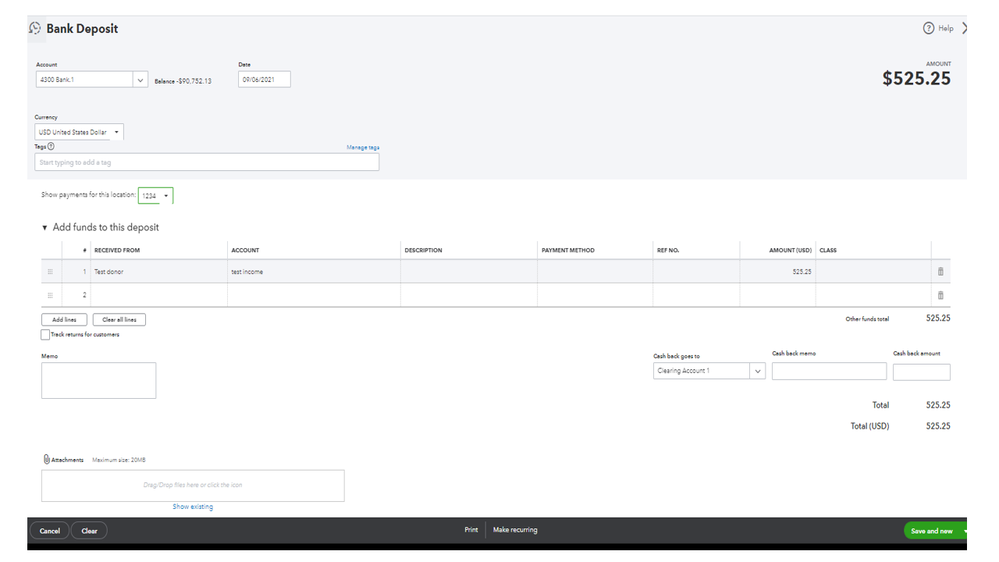The height and width of the screenshot is (562, 999).
Task: Click the Cash back memo field
Action: pos(829,371)
